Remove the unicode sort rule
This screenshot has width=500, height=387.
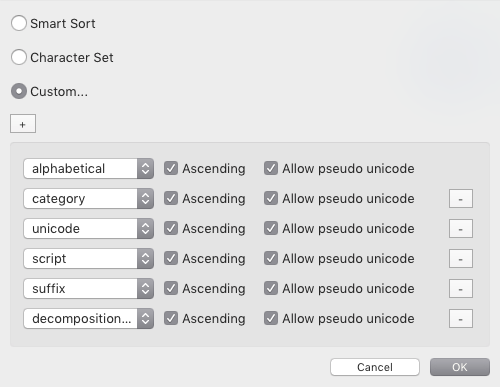click(461, 229)
